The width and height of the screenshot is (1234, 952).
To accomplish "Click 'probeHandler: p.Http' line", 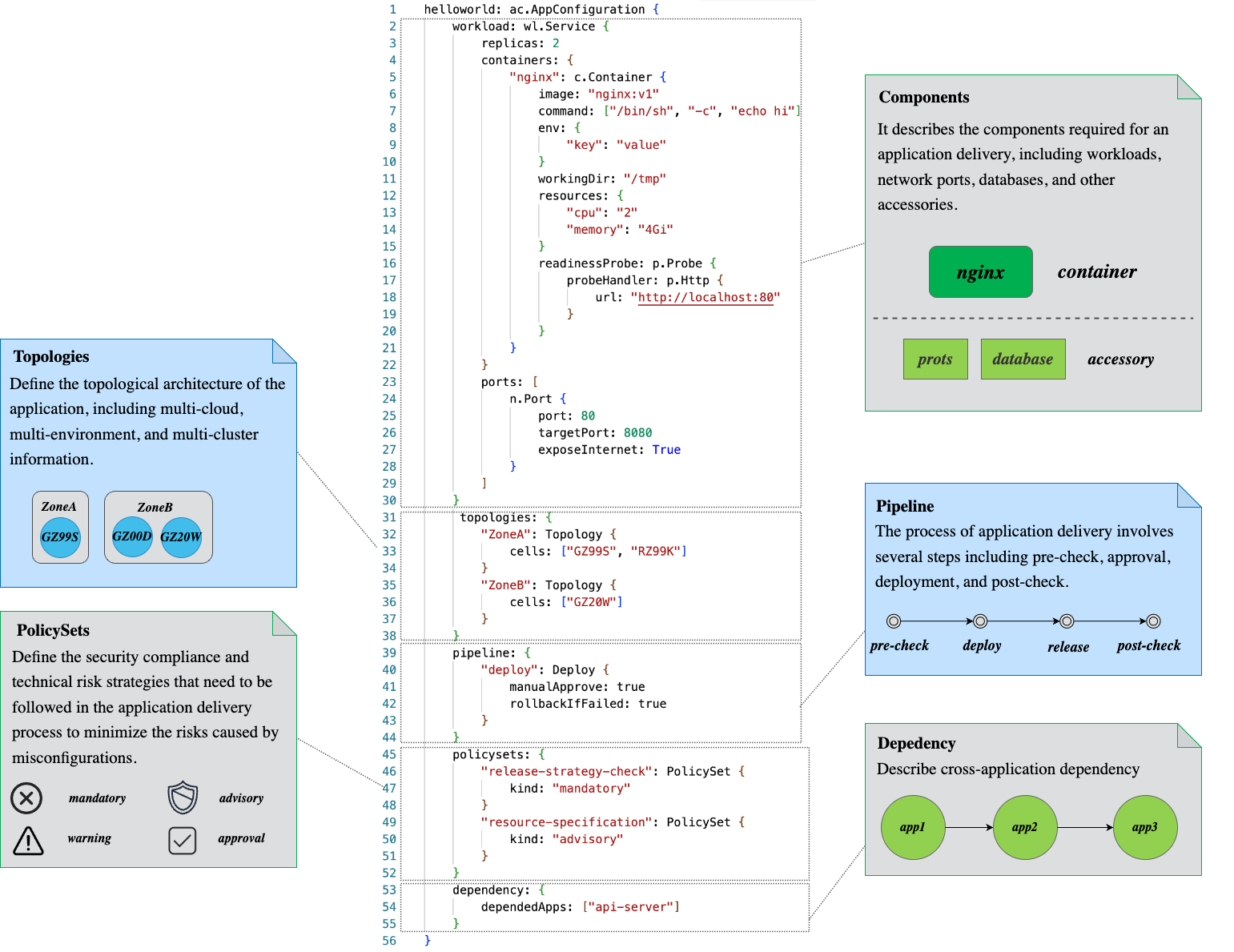I will point(645,280).
